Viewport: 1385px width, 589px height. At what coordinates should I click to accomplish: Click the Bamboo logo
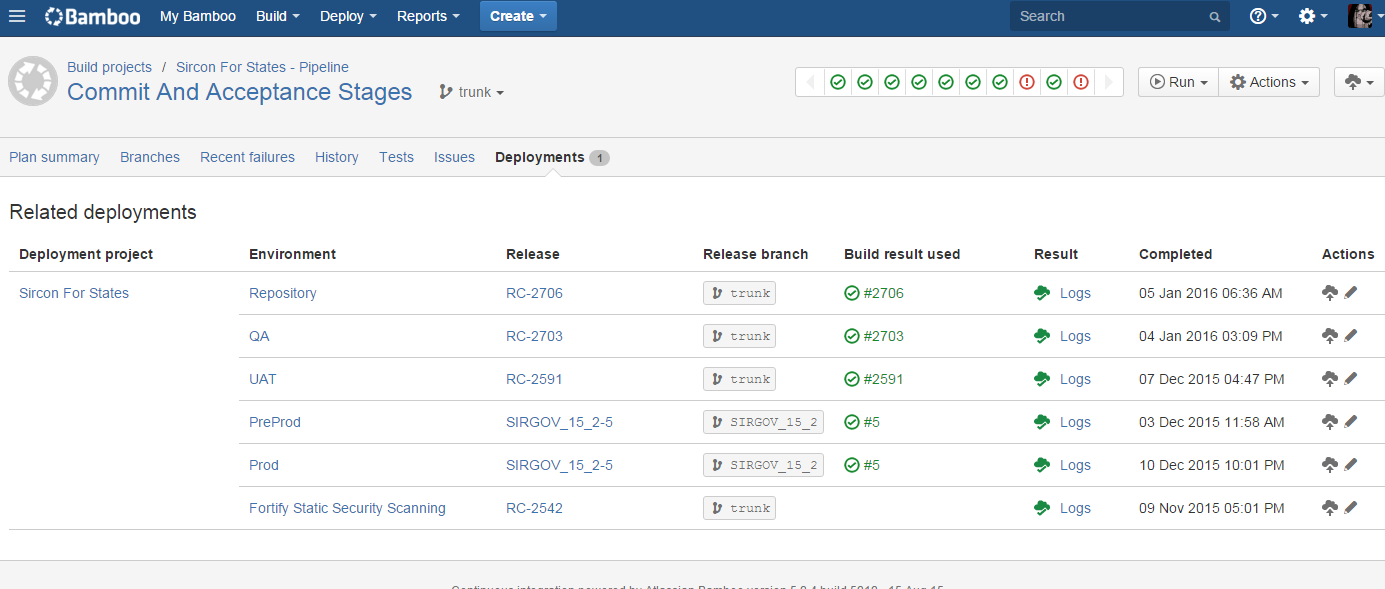pos(92,16)
